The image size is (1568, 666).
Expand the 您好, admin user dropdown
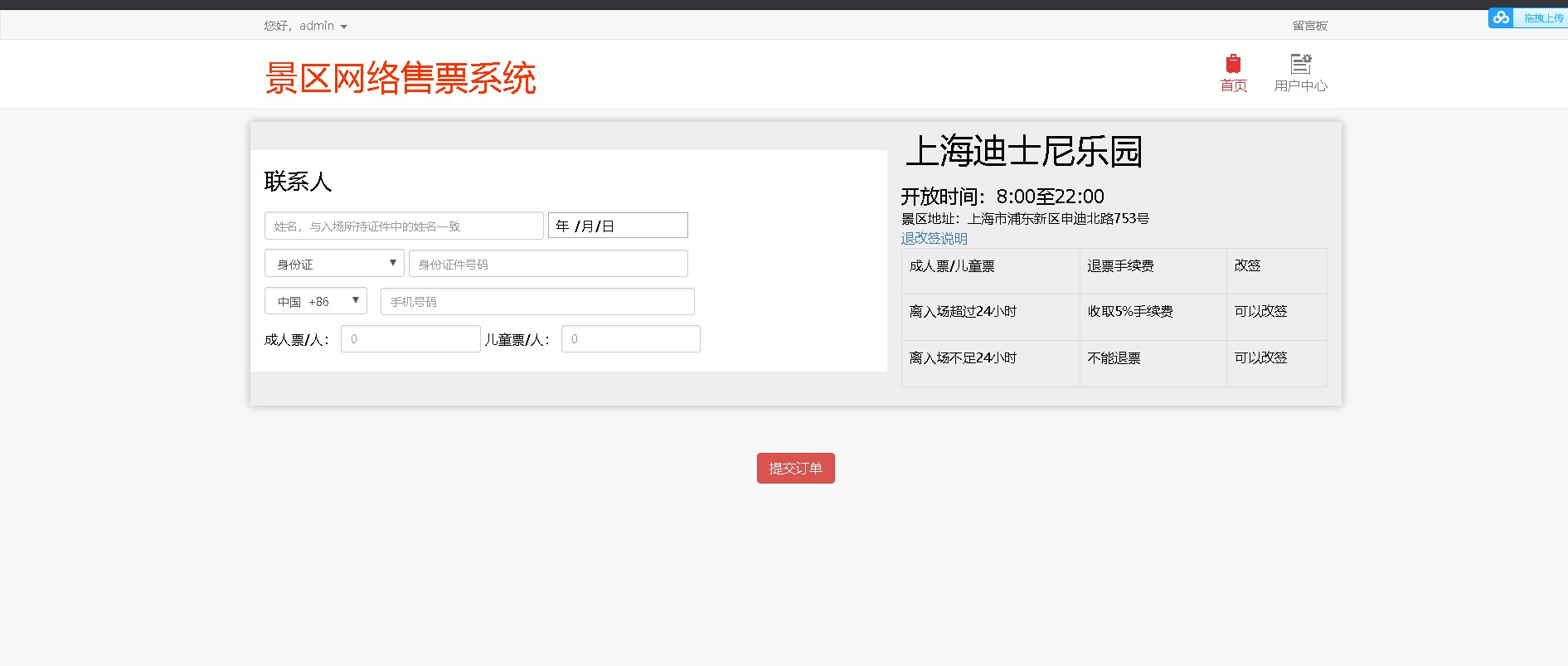pyautogui.click(x=305, y=26)
